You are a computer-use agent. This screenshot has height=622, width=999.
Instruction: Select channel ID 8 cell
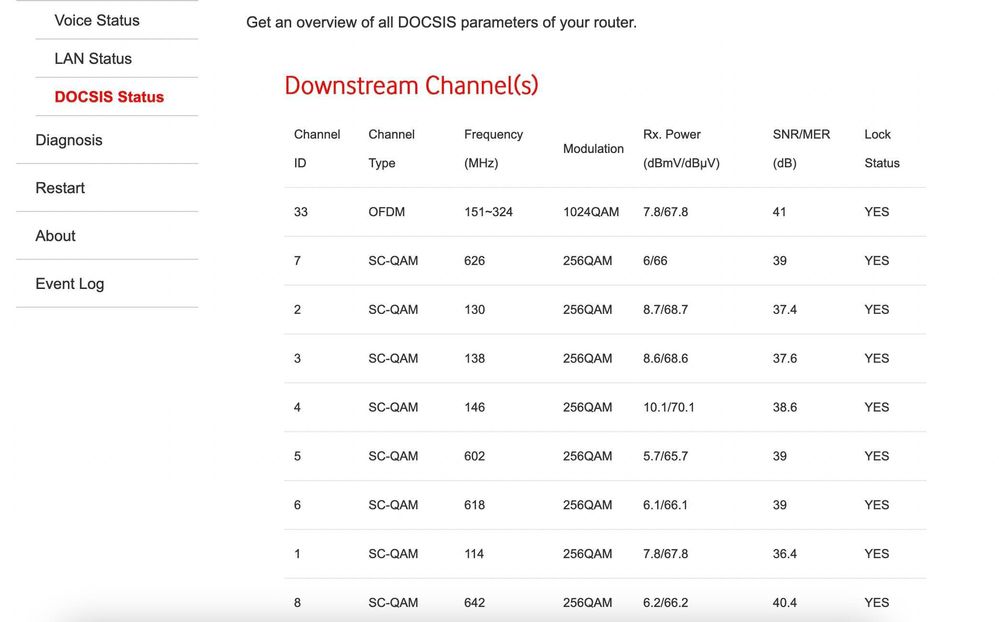[297, 603]
